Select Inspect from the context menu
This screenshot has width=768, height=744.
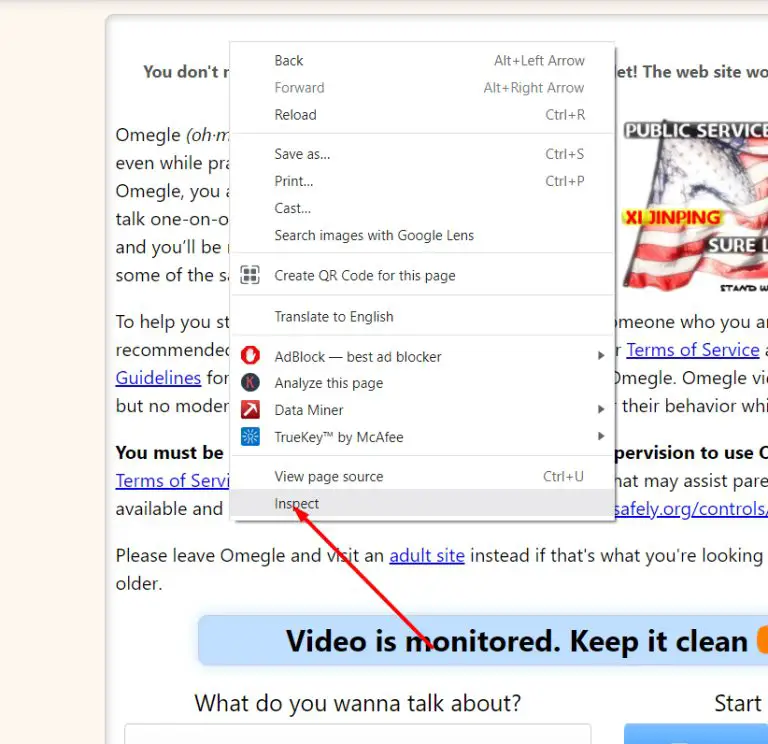pyautogui.click(x=297, y=504)
